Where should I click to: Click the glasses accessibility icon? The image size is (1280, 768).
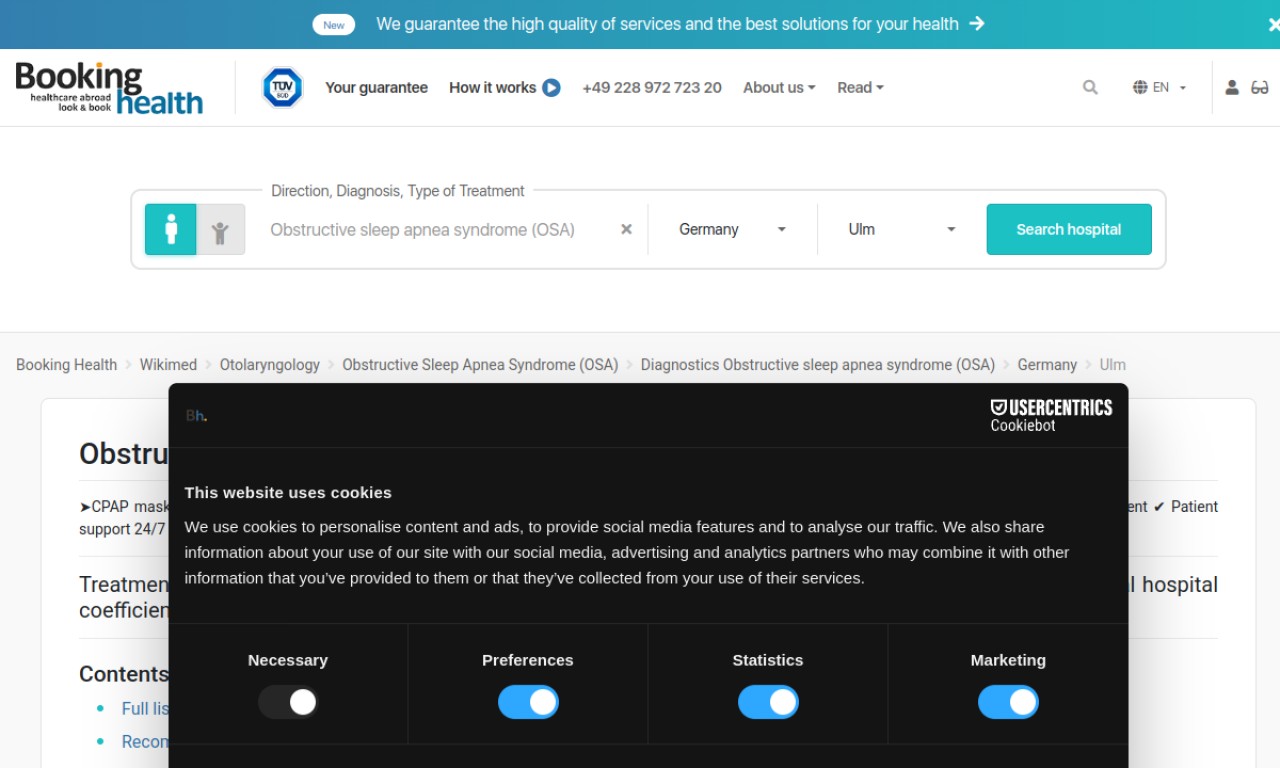(x=1260, y=88)
